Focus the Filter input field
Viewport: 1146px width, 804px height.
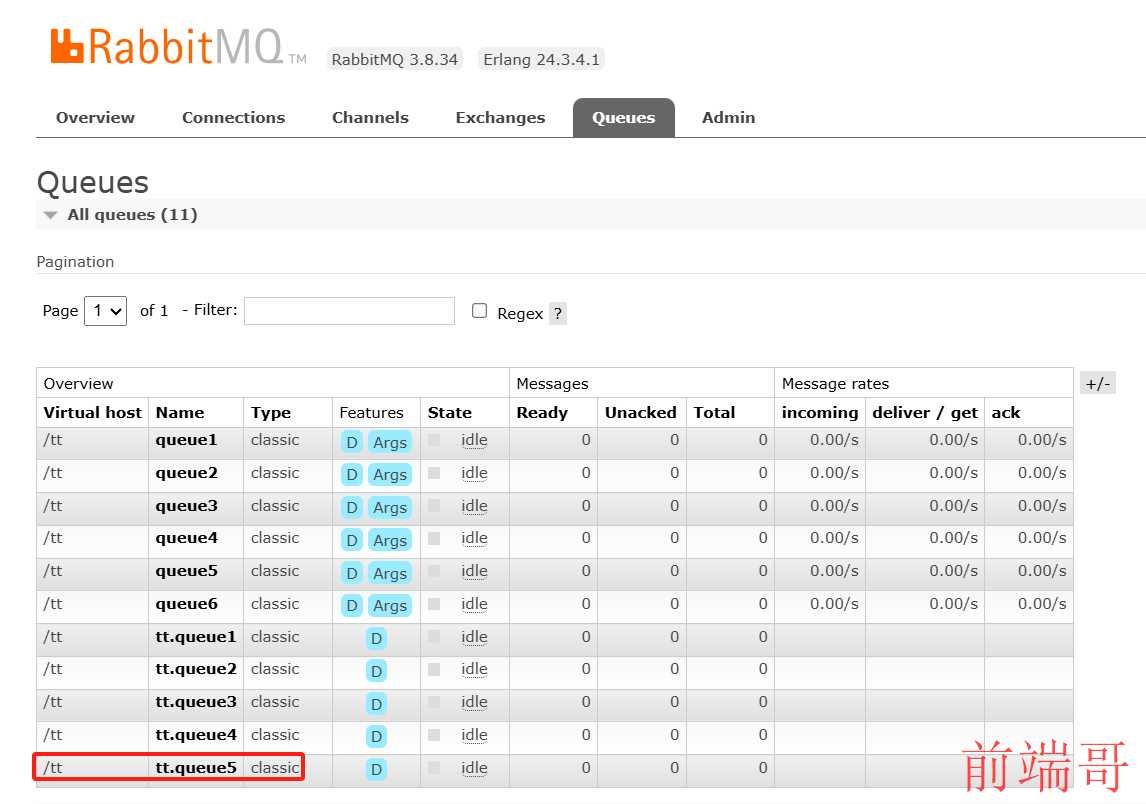[349, 311]
